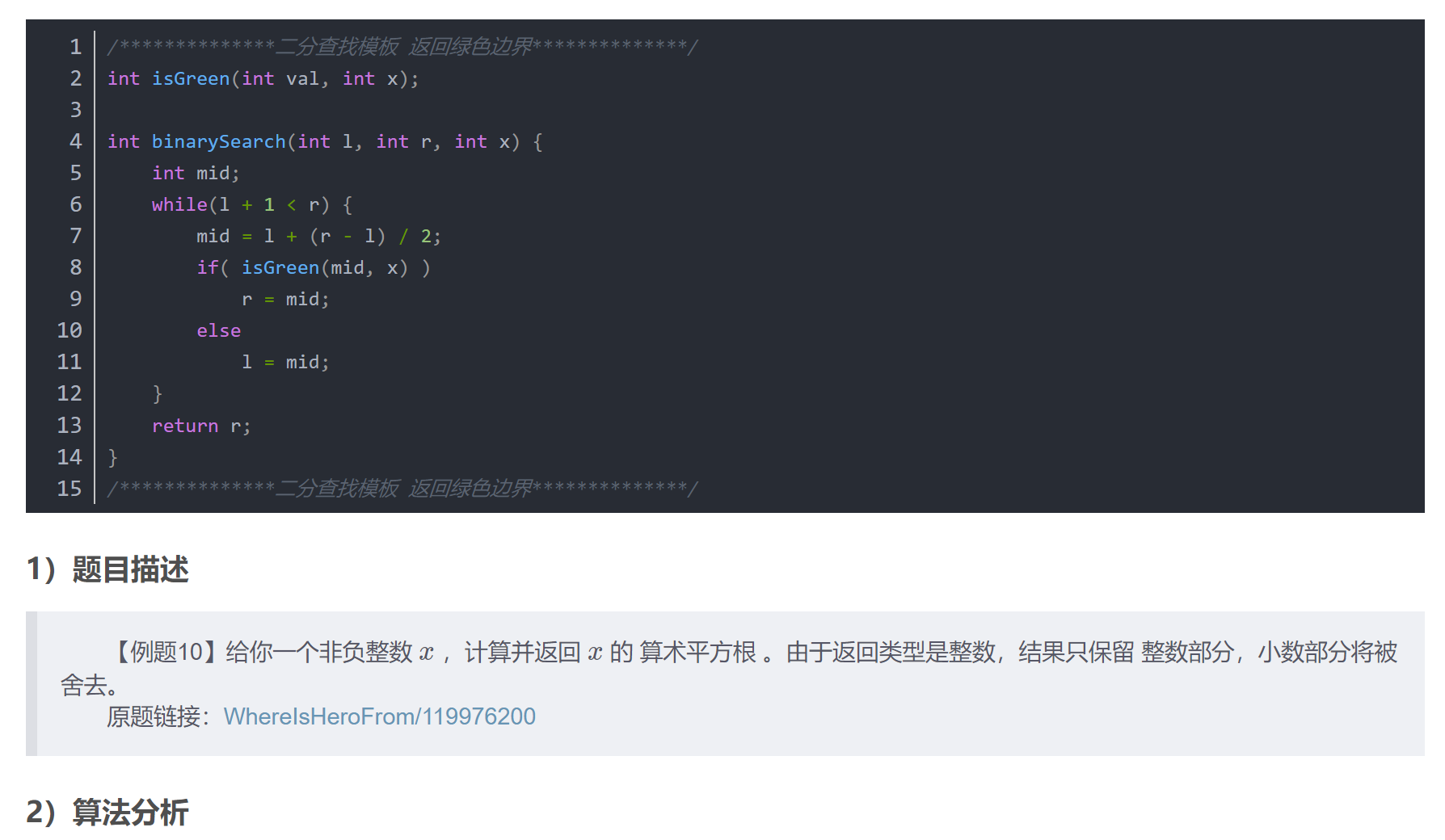Click the mid = l + (r - l) / 2 line
The image size is (1445, 840).
[318, 236]
